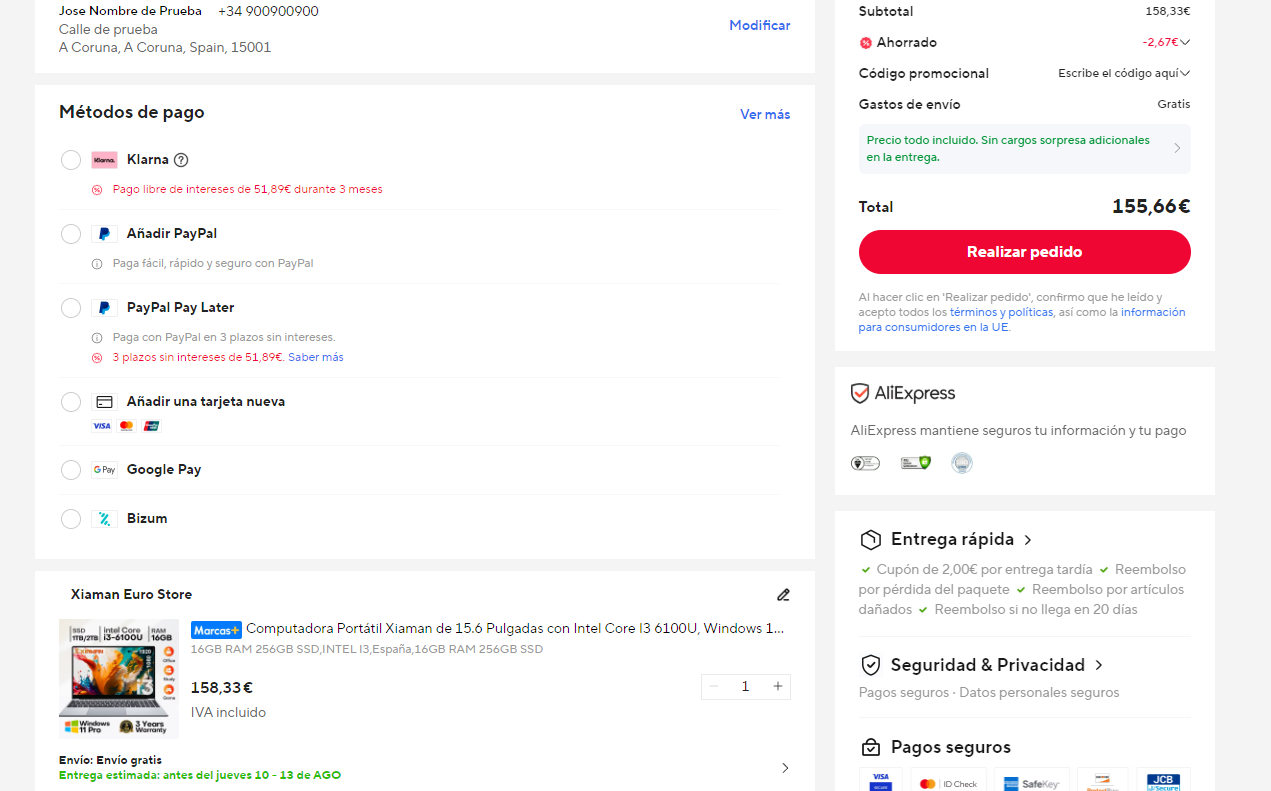Select the Bizum radio button

71,519
